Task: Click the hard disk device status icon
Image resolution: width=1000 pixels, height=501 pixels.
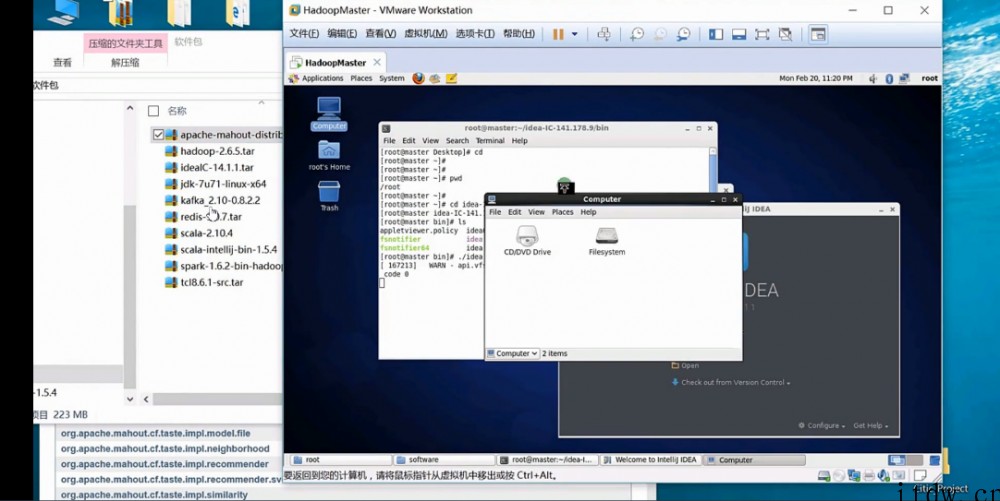Action: [824, 476]
